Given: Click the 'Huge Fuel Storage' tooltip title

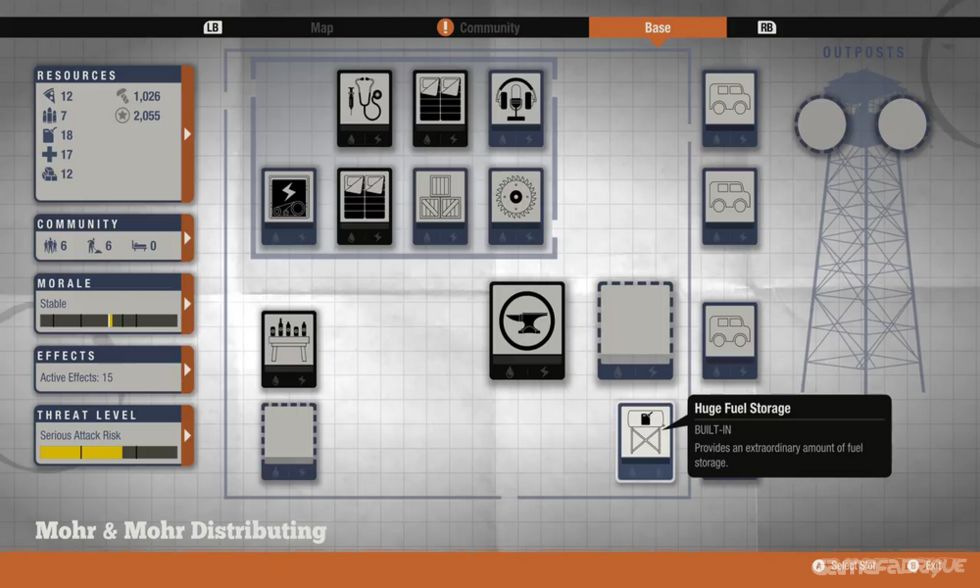Looking at the screenshot, I should 742,408.
